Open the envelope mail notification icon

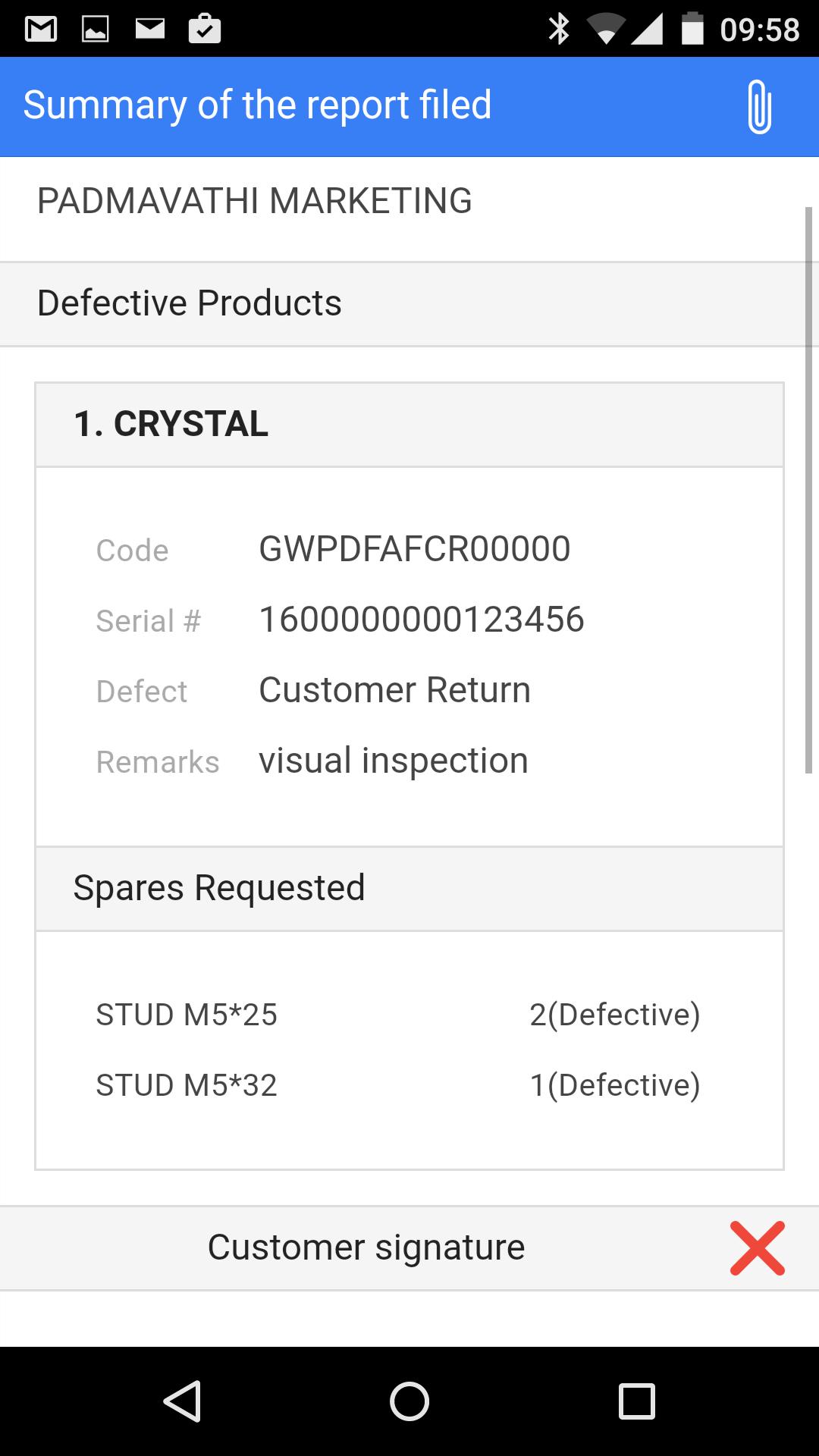point(150,29)
